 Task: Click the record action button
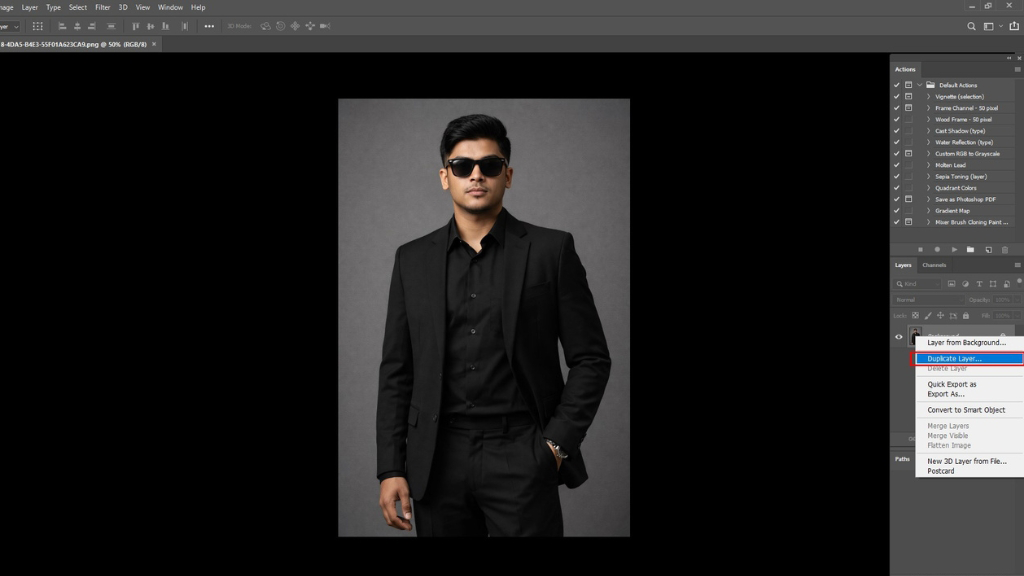point(937,249)
